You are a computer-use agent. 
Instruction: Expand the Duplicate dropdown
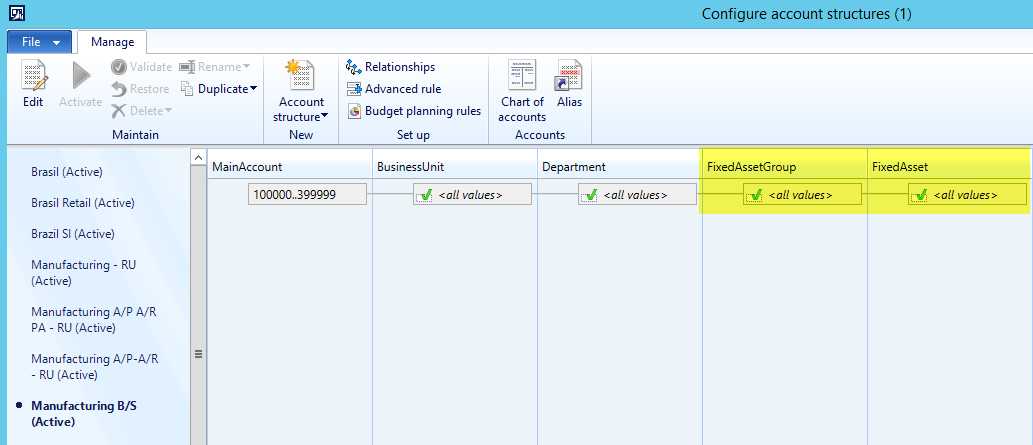pyautogui.click(x=253, y=89)
